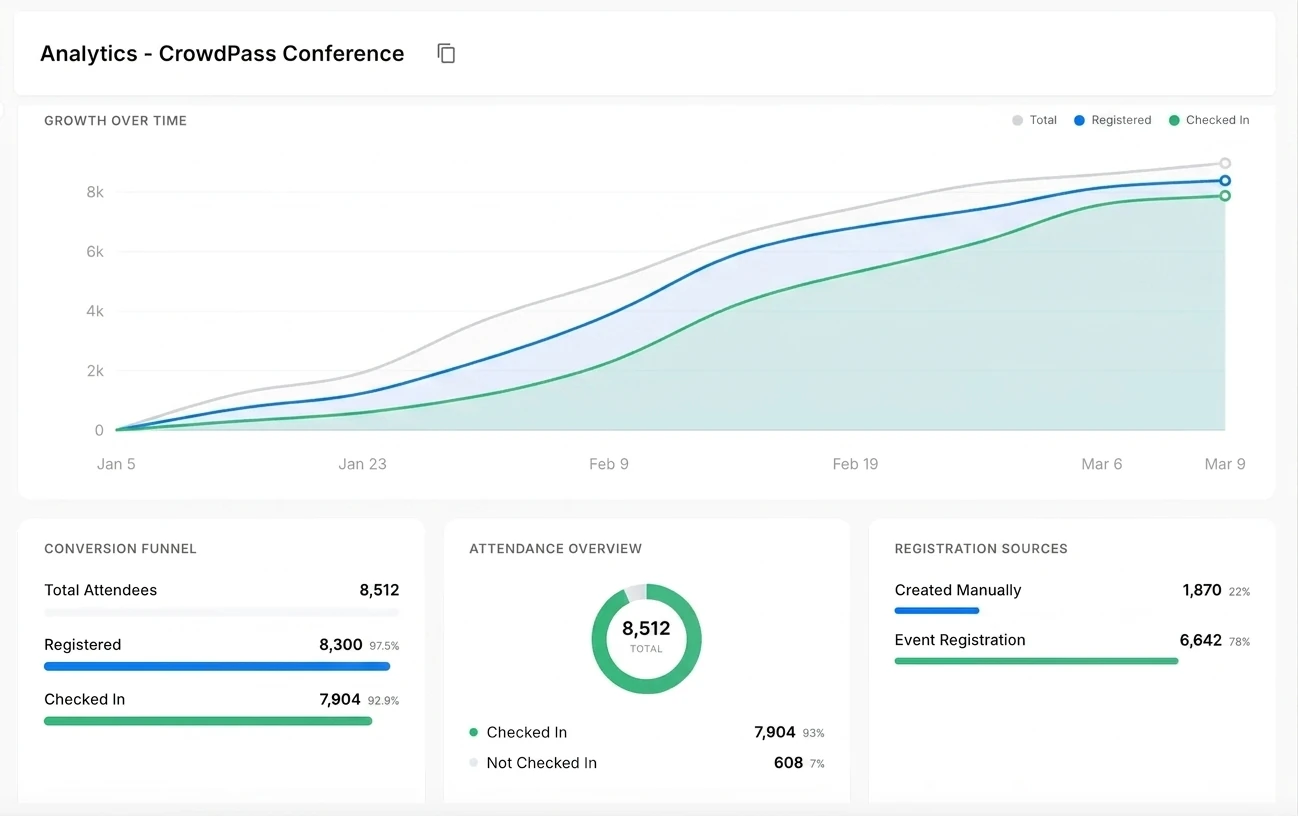
Task: Click the Mar 6 axis label
Action: point(1102,464)
